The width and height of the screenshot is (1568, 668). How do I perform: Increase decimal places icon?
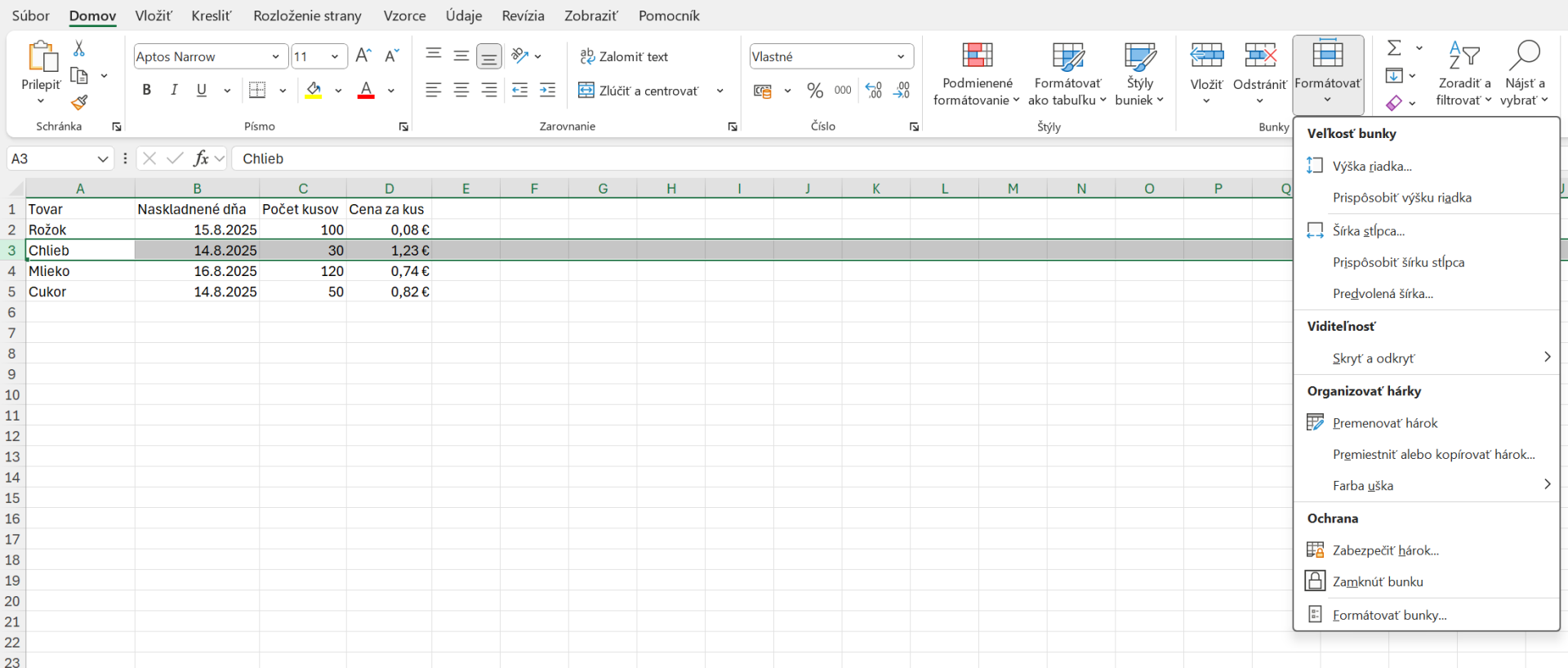(873, 91)
